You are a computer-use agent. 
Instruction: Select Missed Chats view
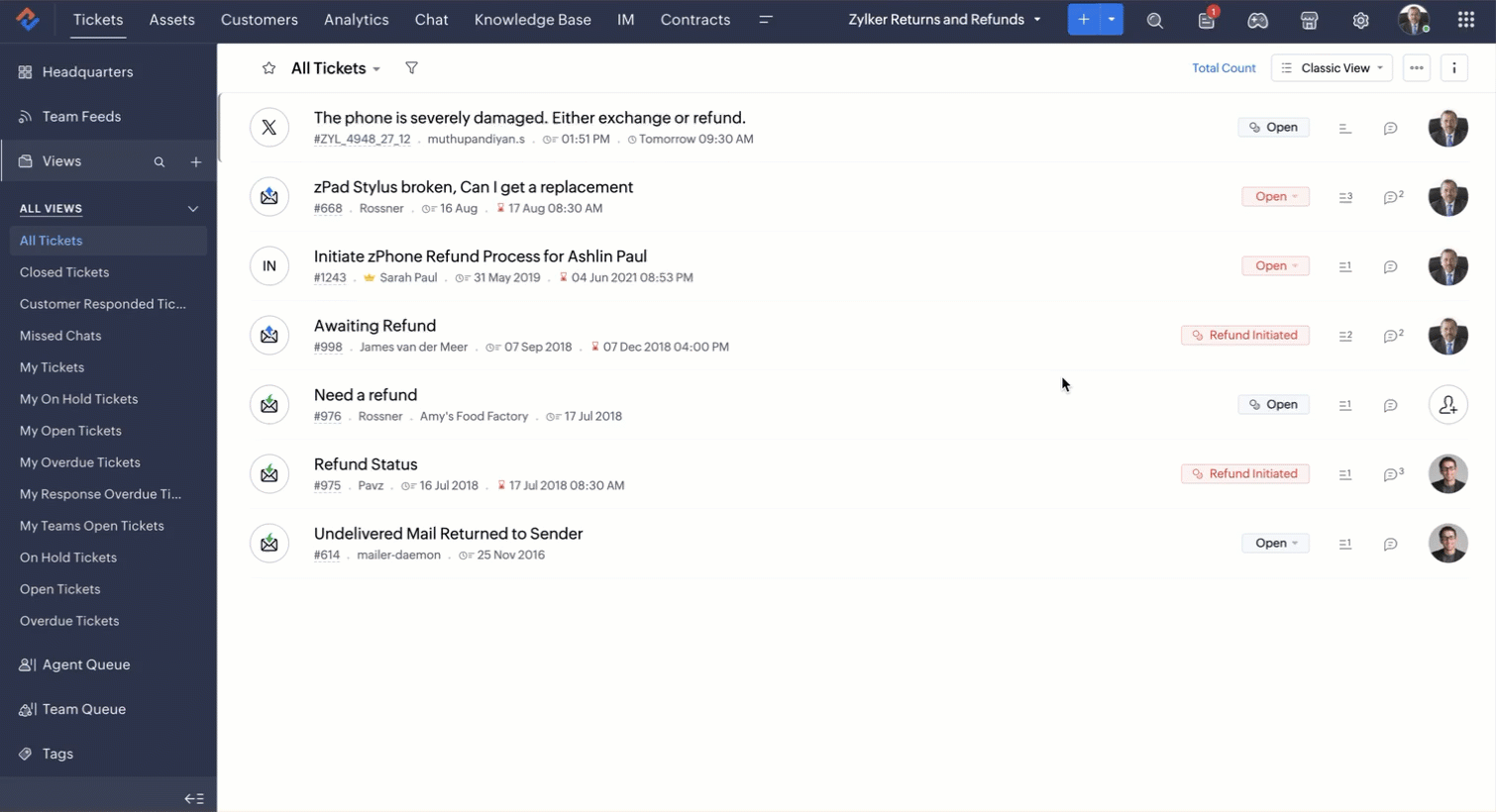[60, 336]
